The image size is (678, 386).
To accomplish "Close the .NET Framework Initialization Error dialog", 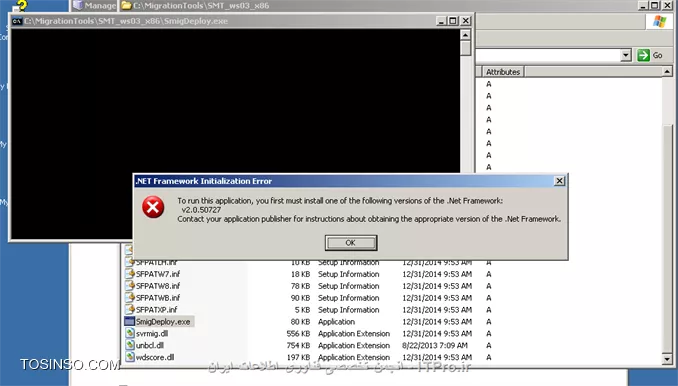I will click(559, 181).
